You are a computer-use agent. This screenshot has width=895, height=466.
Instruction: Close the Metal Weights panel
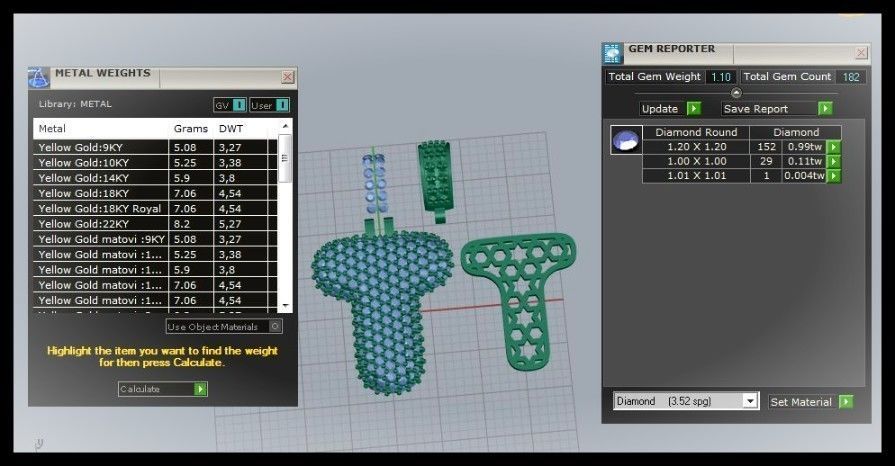pos(288,77)
